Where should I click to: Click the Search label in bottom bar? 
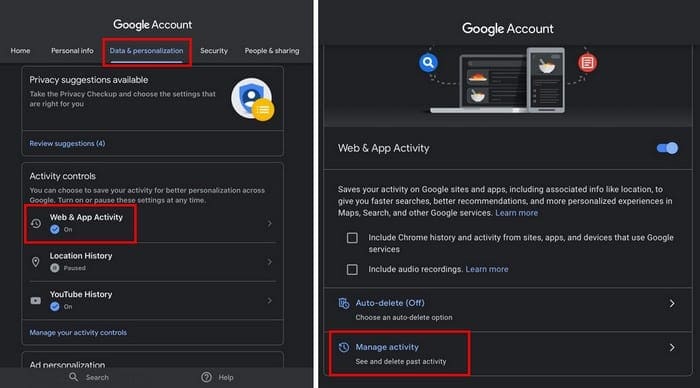tap(97, 377)
